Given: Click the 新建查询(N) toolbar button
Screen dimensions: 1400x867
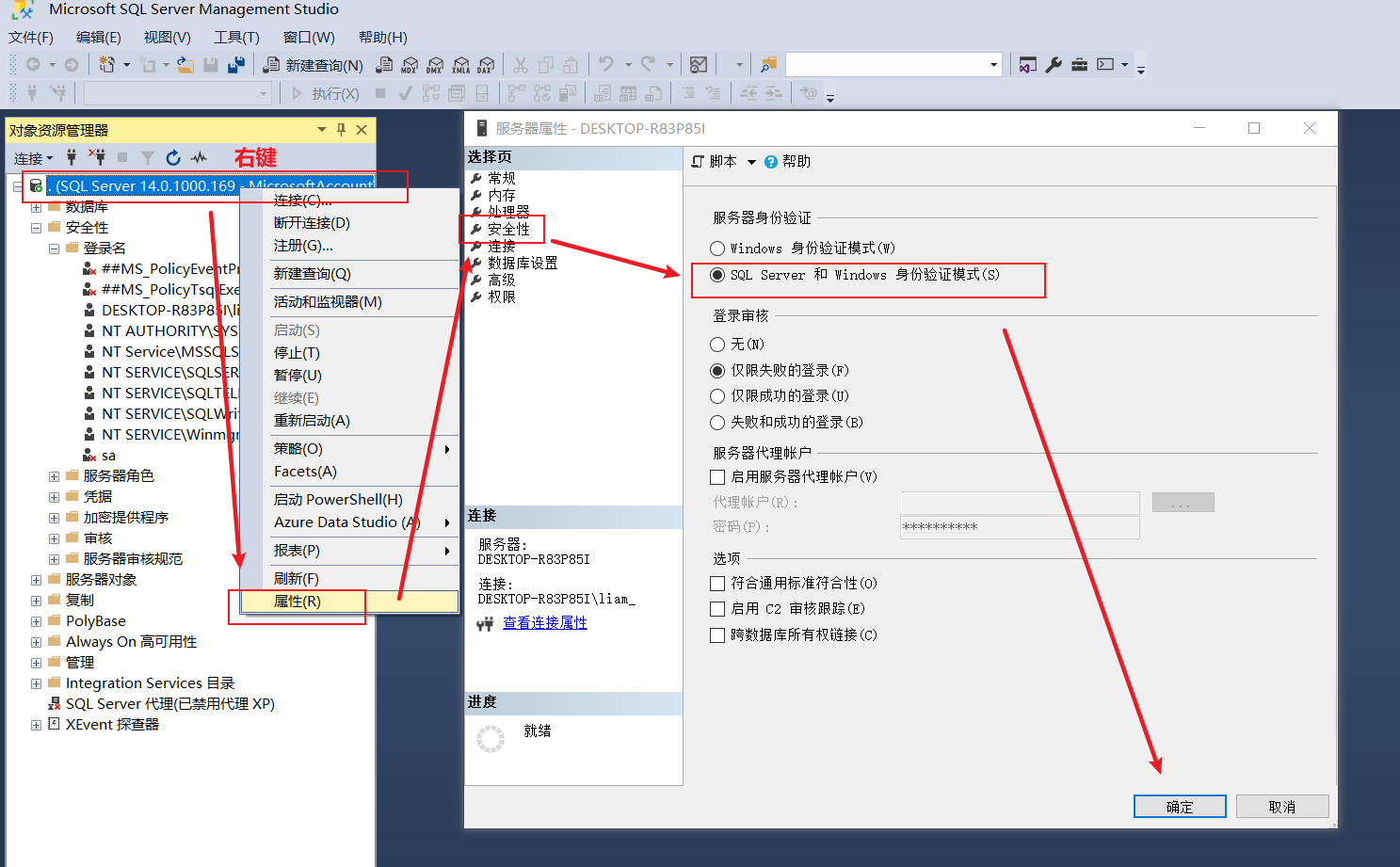Looking at the screenshot, I should pyautogui.click(x=313, y=65).
